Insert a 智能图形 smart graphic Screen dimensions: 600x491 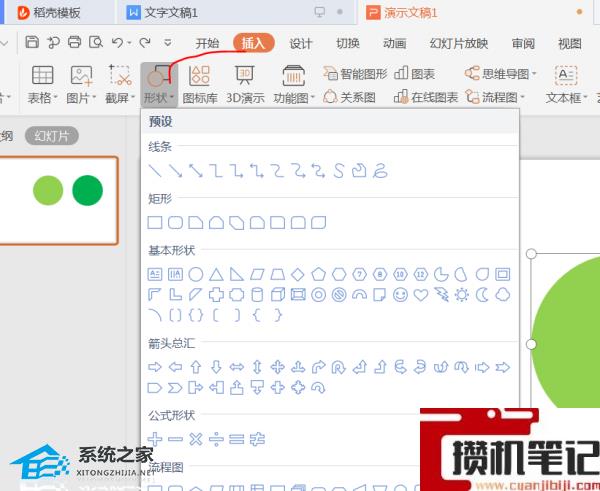pyautogui.click(x=355, y=73)
